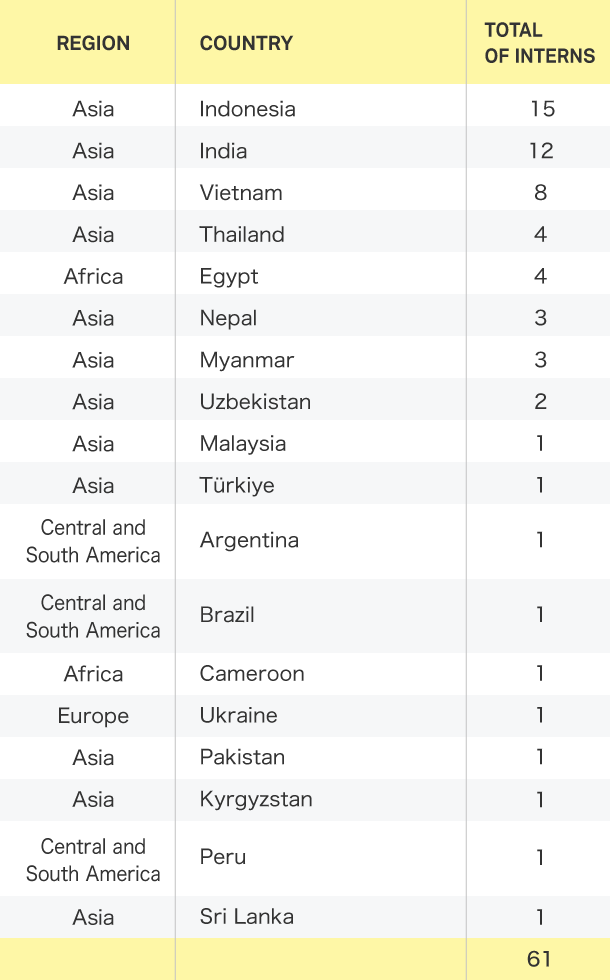Select Central and South America beside Brazil
Image resolution: width=610 pixels, height=980 pixels.
point(93,616)
